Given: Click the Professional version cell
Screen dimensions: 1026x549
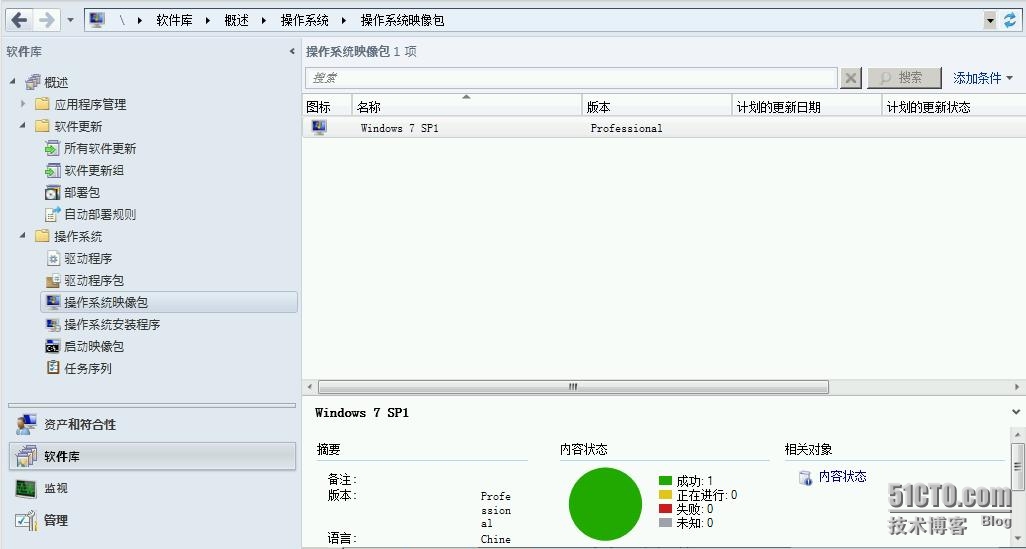Looking at the screenshot, I should pos(626,128).
